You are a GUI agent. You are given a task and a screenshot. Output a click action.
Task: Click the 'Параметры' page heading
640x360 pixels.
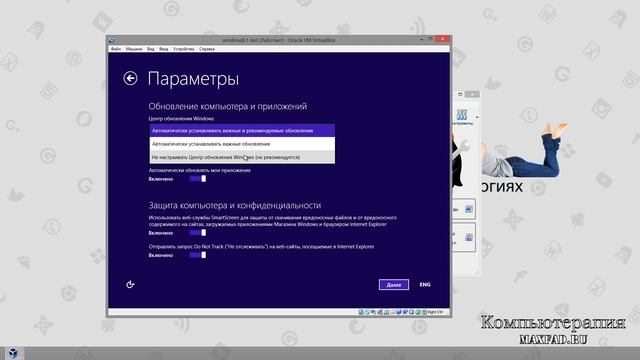193,78
